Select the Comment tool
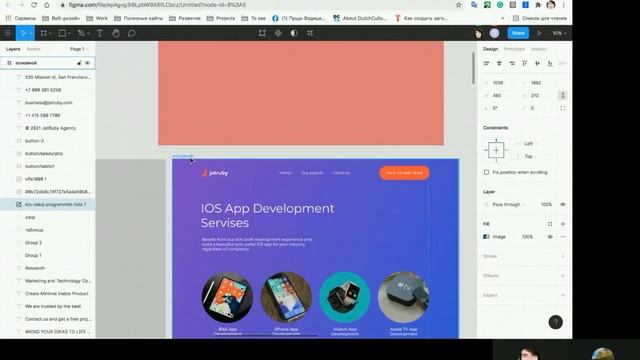This screenshot has width=640, height=360. click(131, 33)
